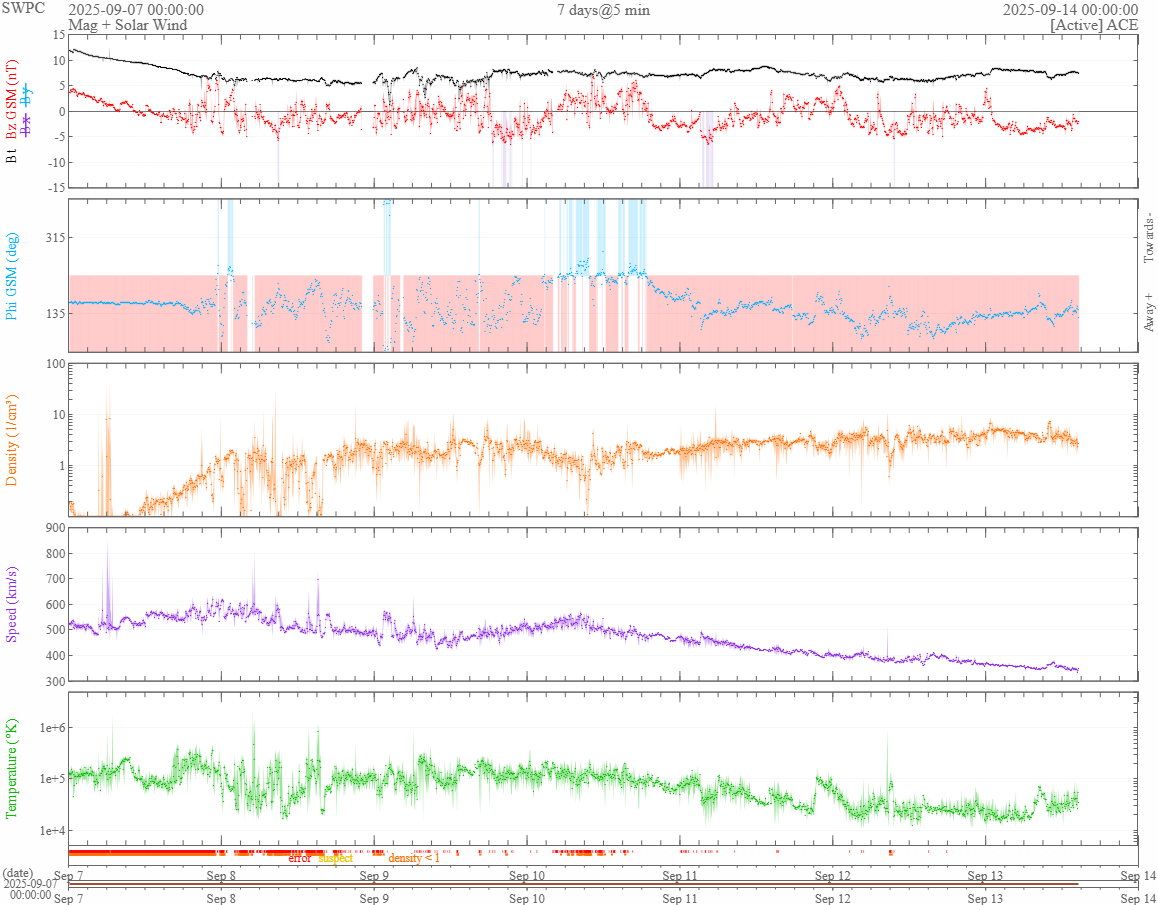Click the SWPC label in the corner
This screenshot has width=1158, height=905.
pos(23,8)
